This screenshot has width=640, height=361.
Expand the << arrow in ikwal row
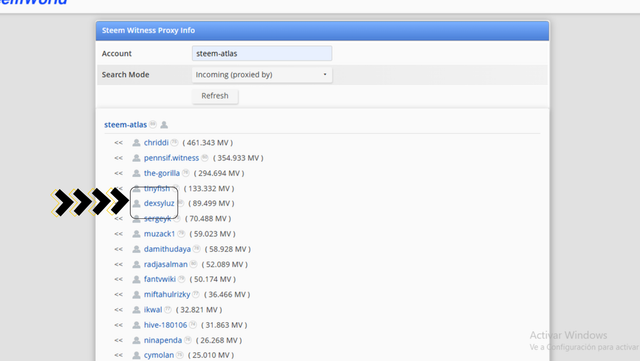tap(118, 310)
